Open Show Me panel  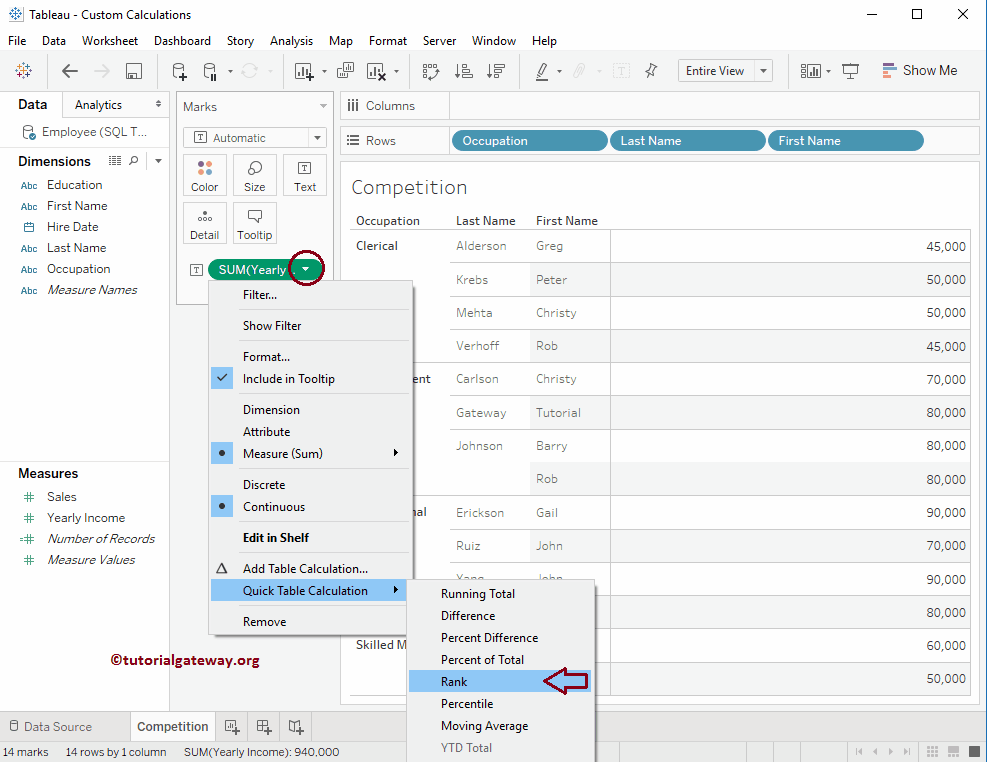coord(919,70)
